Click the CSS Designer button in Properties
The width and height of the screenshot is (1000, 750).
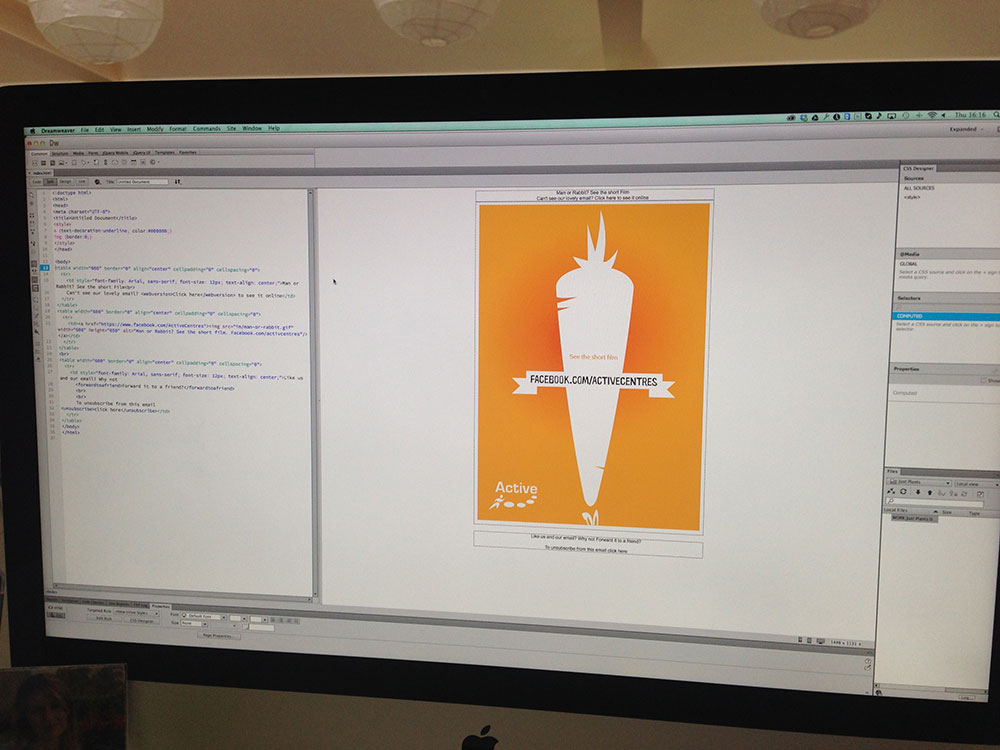[x=142, y=621]
